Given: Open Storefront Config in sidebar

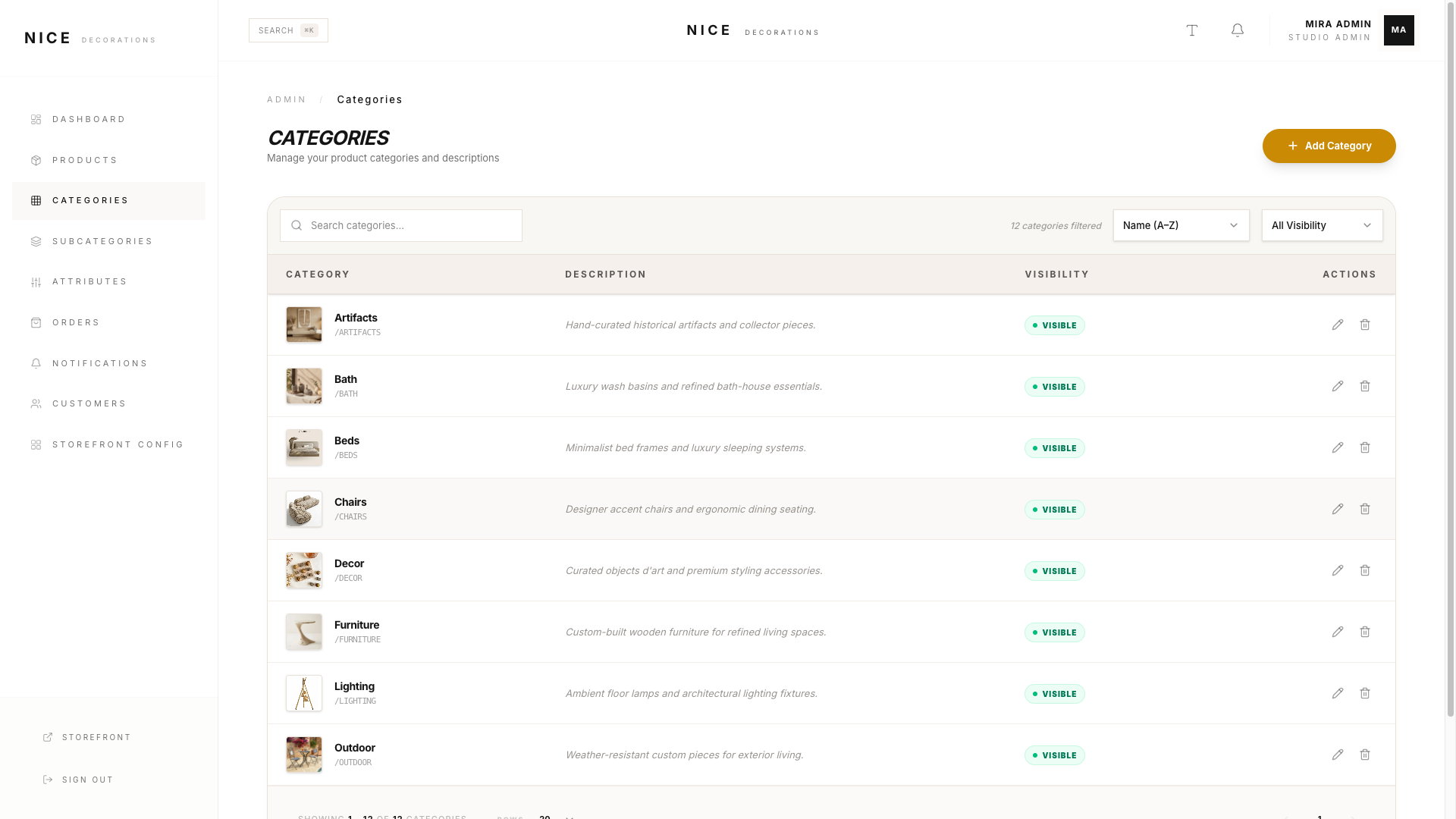Looking at the screenshot, I should [x=108, y=444].
